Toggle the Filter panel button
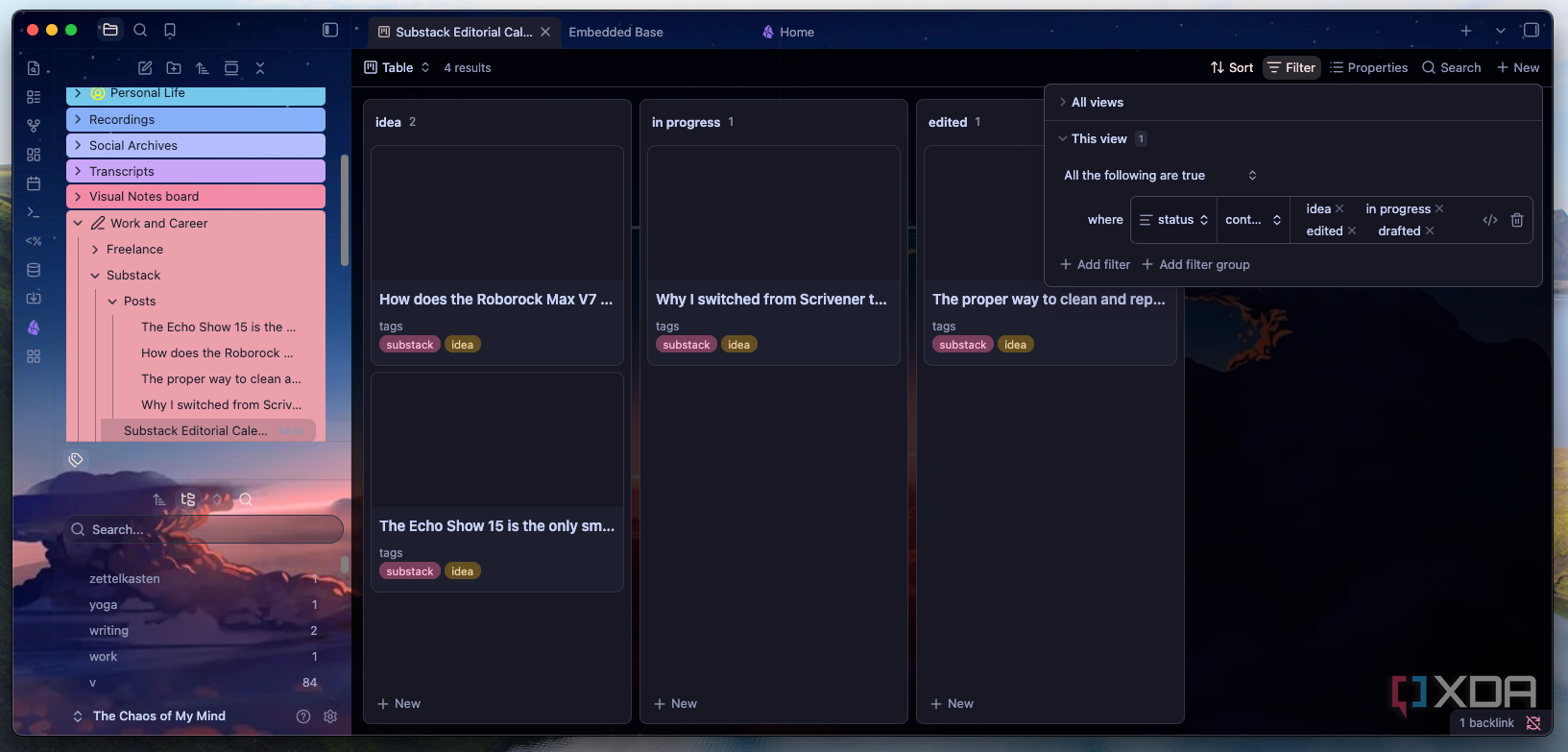 pyautogui.click(x=1291, y=67)
